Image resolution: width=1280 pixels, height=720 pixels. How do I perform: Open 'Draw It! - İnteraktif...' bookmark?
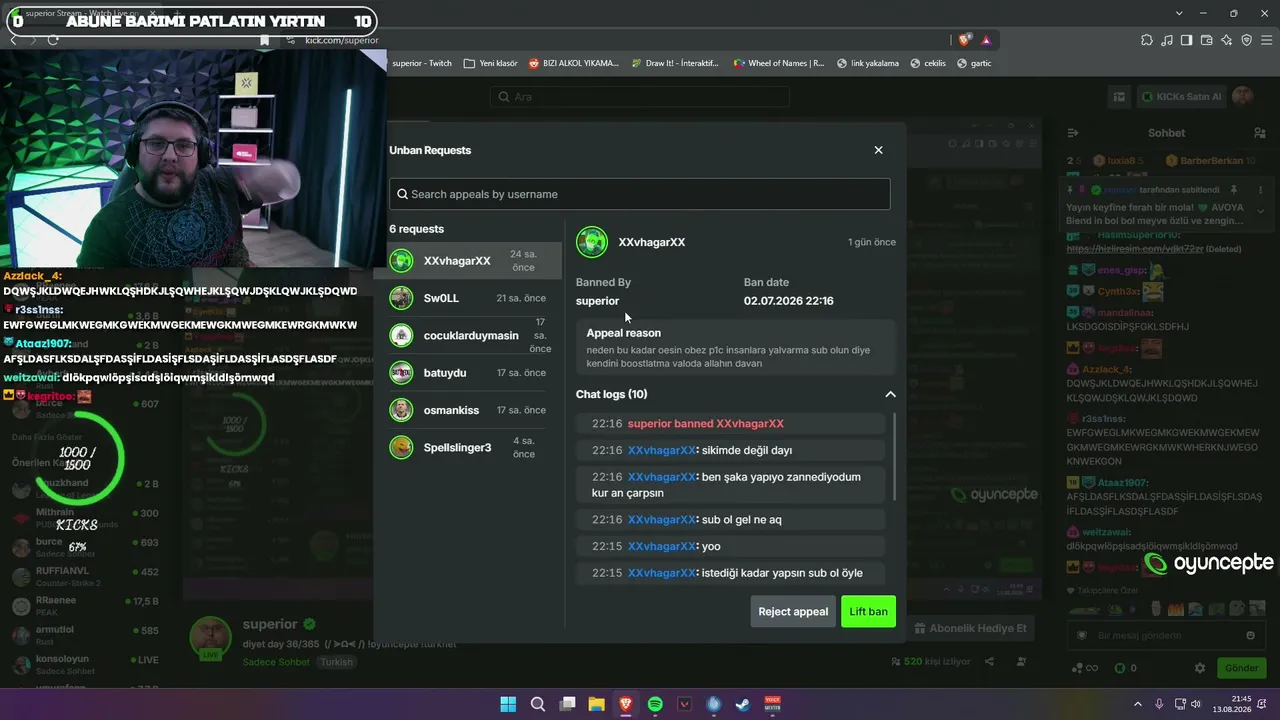pos(675,63)
